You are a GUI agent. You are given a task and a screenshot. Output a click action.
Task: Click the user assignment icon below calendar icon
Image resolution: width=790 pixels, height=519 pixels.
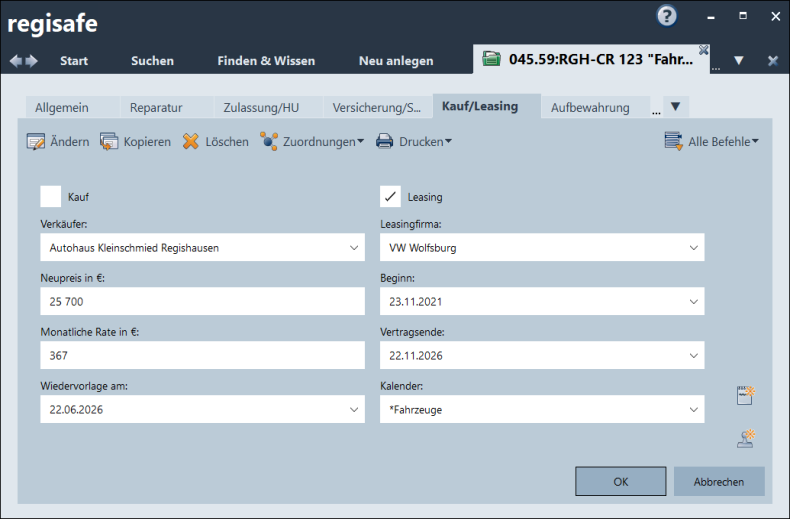744,437
